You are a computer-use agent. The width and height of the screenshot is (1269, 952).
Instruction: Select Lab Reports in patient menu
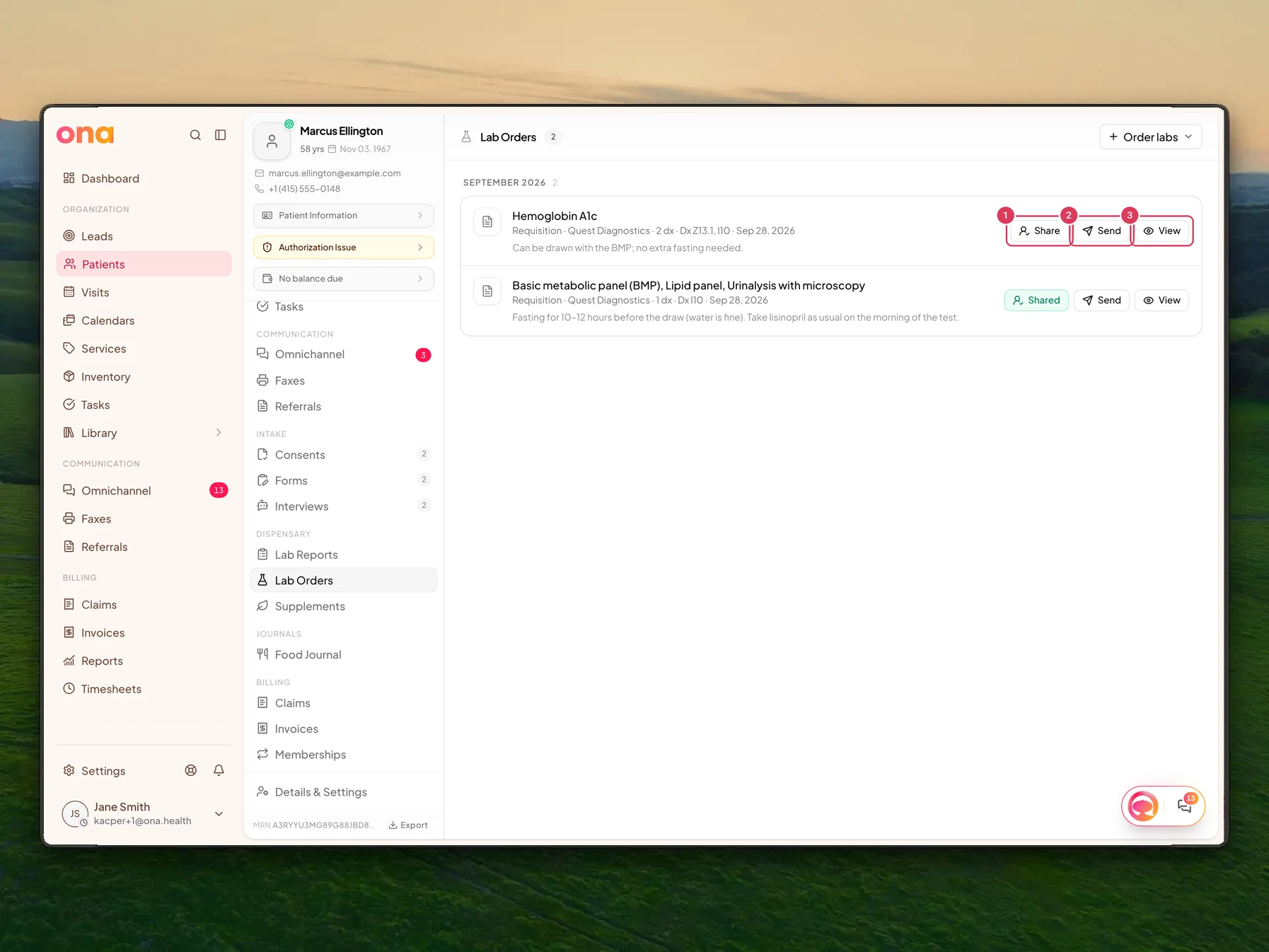344,555
